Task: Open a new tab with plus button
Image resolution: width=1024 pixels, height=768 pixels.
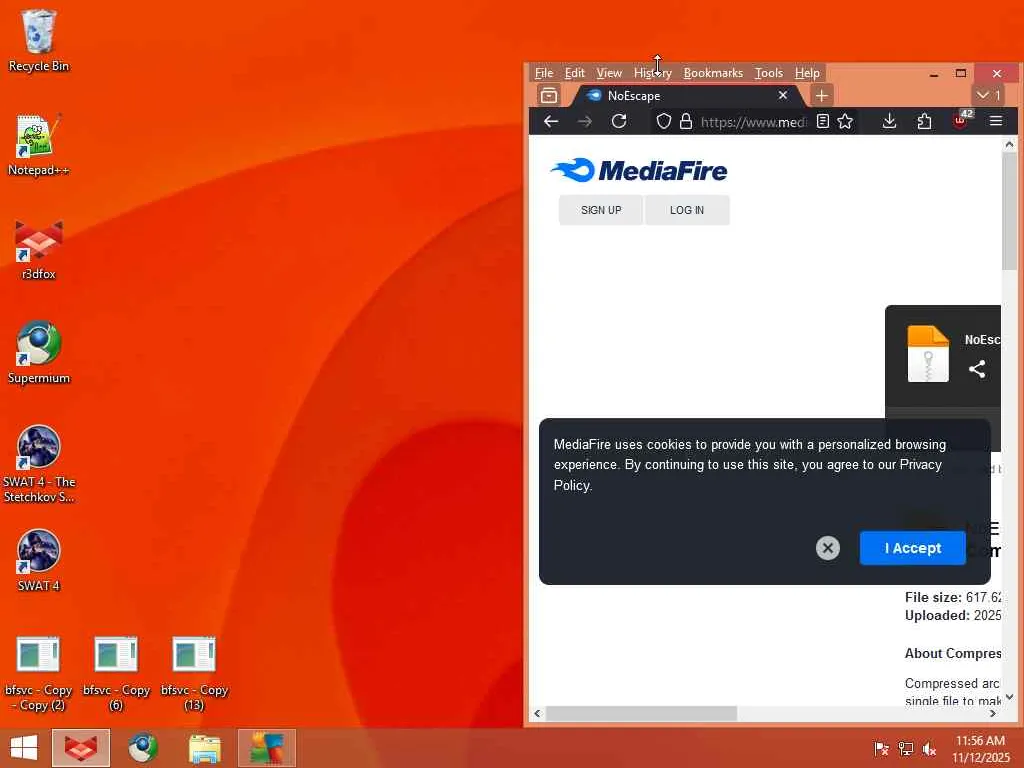Action: pos(822,95)
